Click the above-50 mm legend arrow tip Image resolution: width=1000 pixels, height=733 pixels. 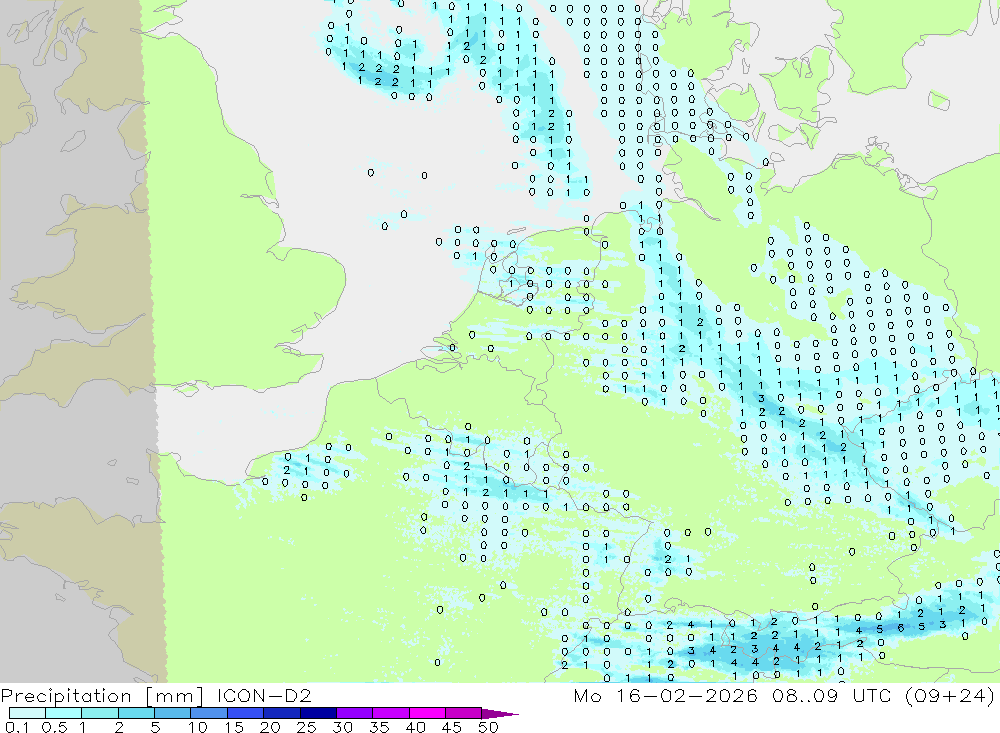pos(499,713)
